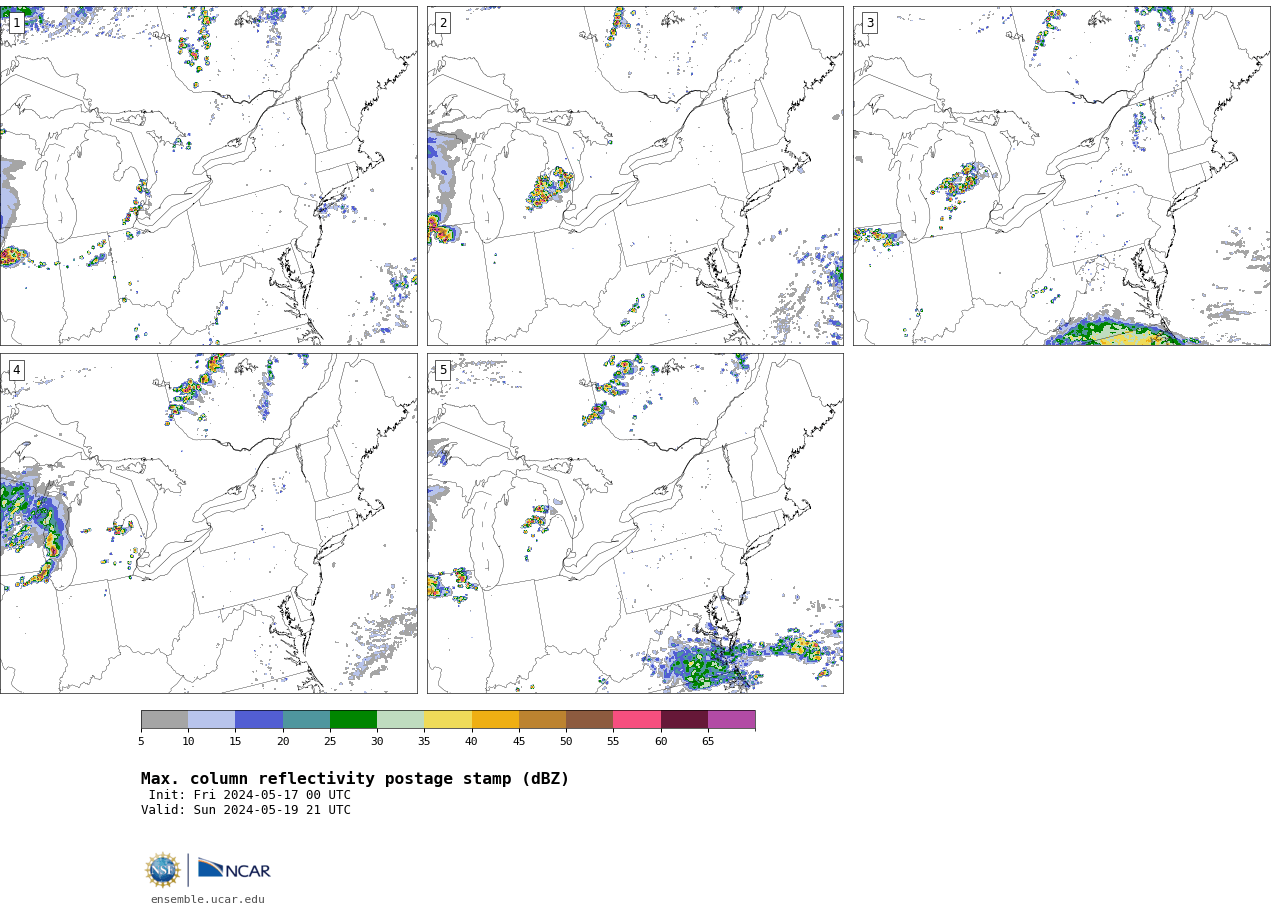Select the pale green 30-35 dBZ swatch

[x=400, y=720]
